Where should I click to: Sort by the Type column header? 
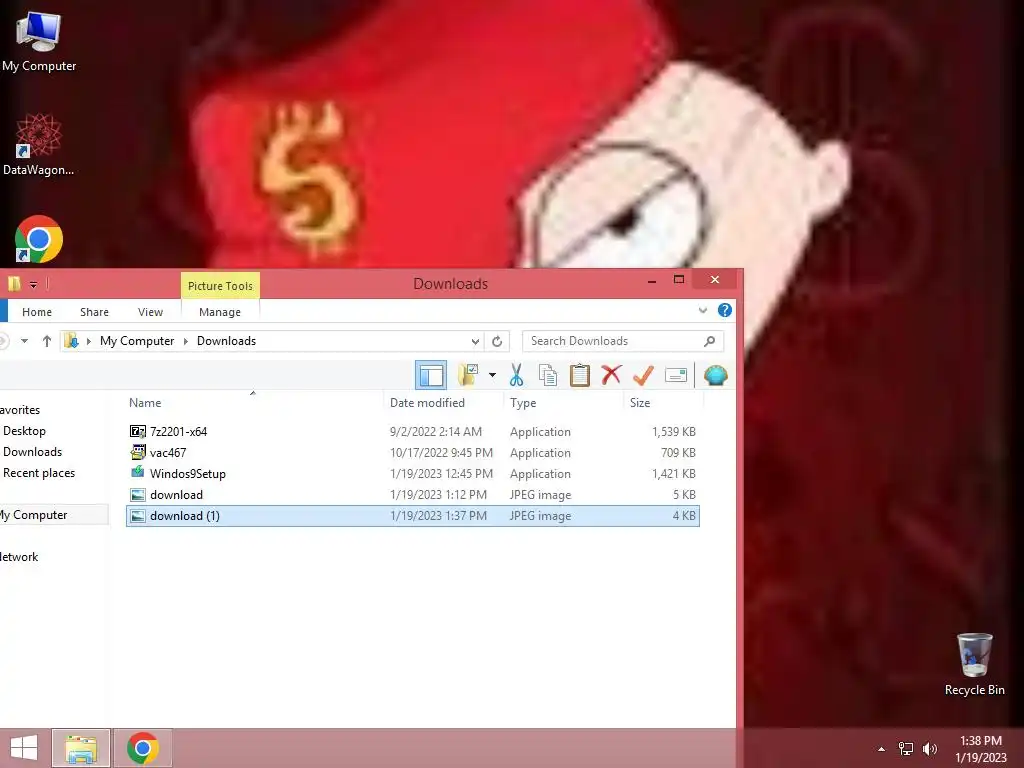tap(523, 403)
